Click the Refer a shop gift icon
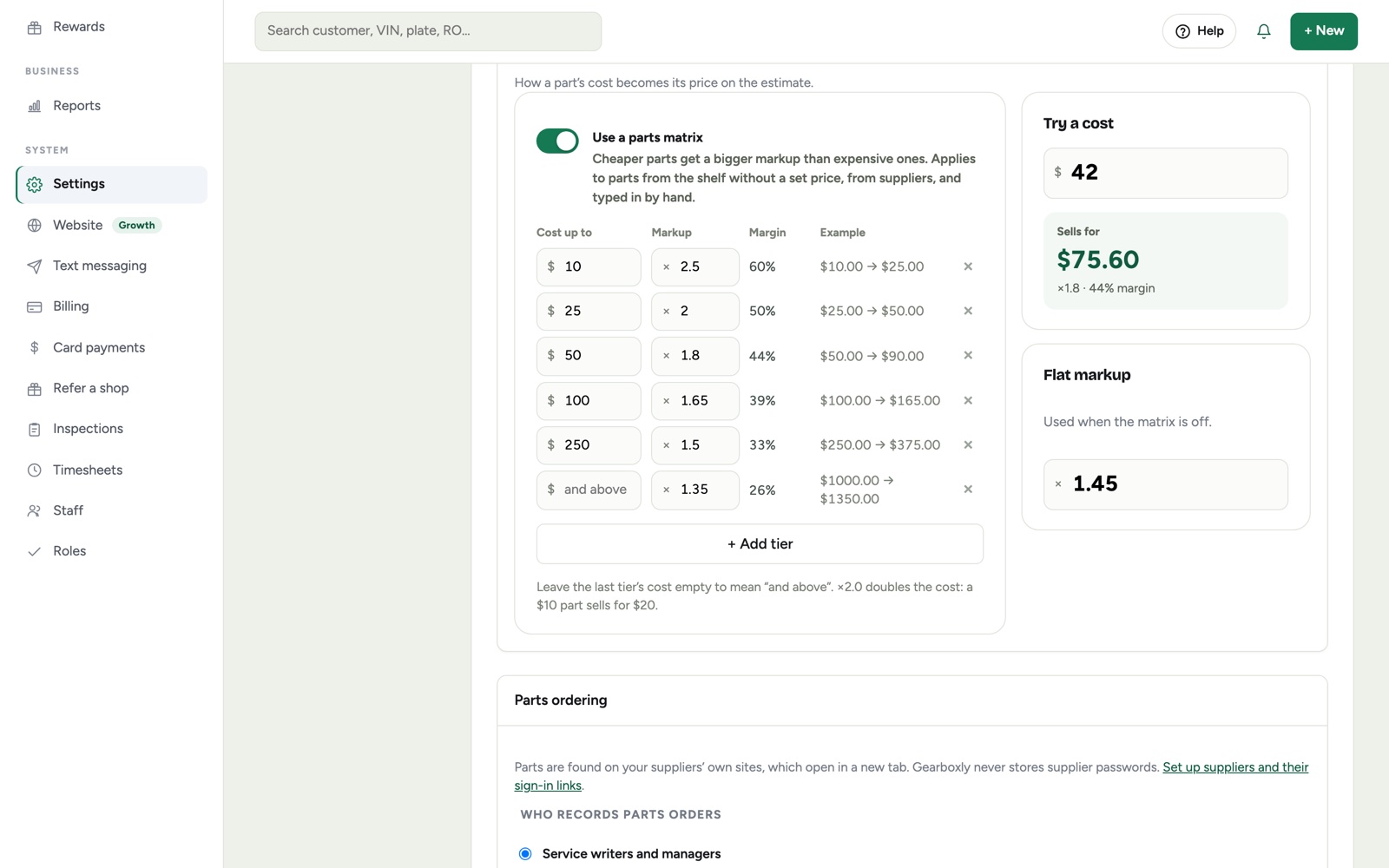This screenshot has width=1389, height=868. [x=35, y=389]
